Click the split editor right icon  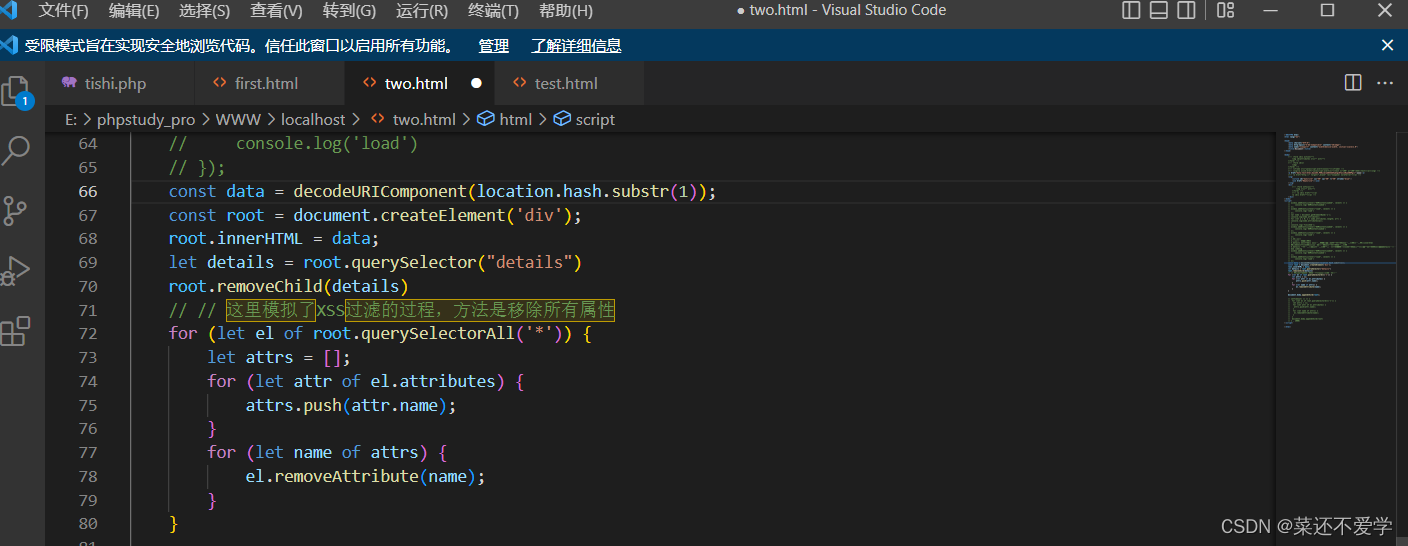1353,83
